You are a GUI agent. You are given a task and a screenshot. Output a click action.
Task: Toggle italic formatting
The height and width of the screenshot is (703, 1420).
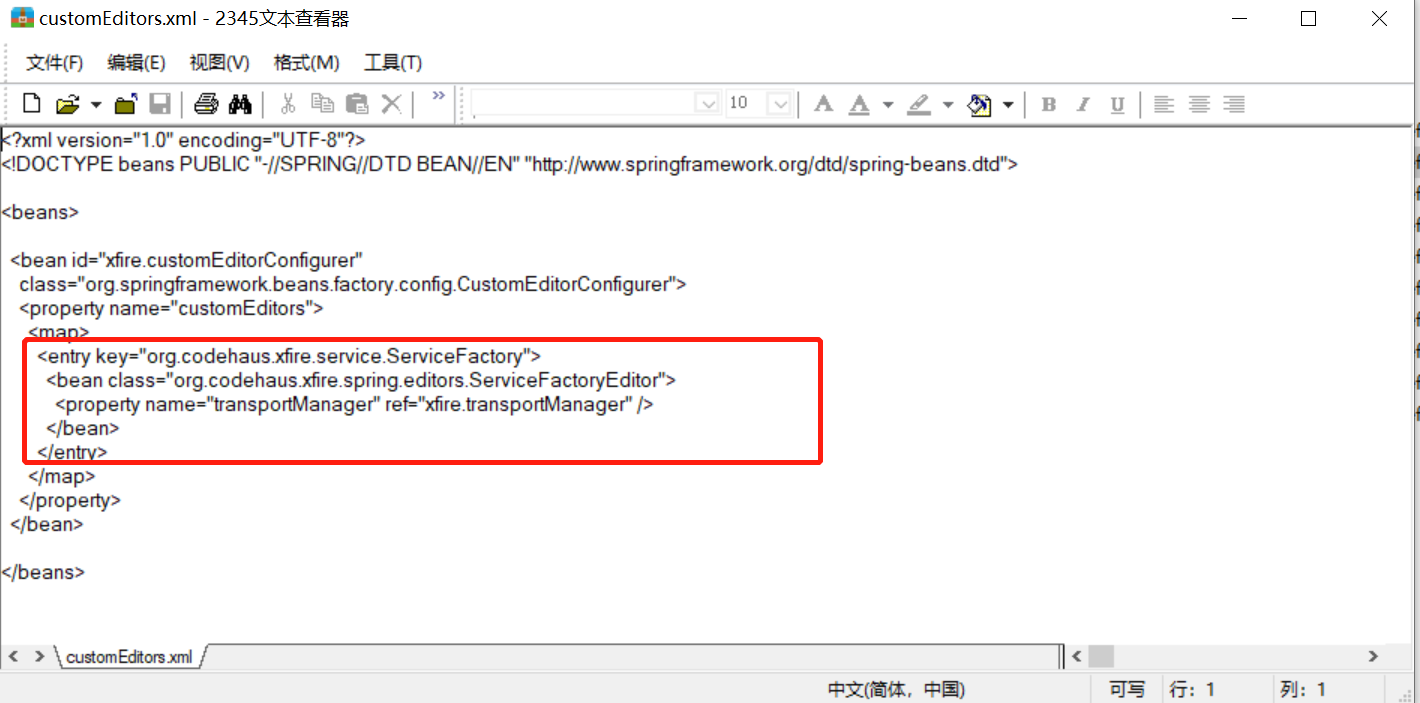pos(1083,104)
